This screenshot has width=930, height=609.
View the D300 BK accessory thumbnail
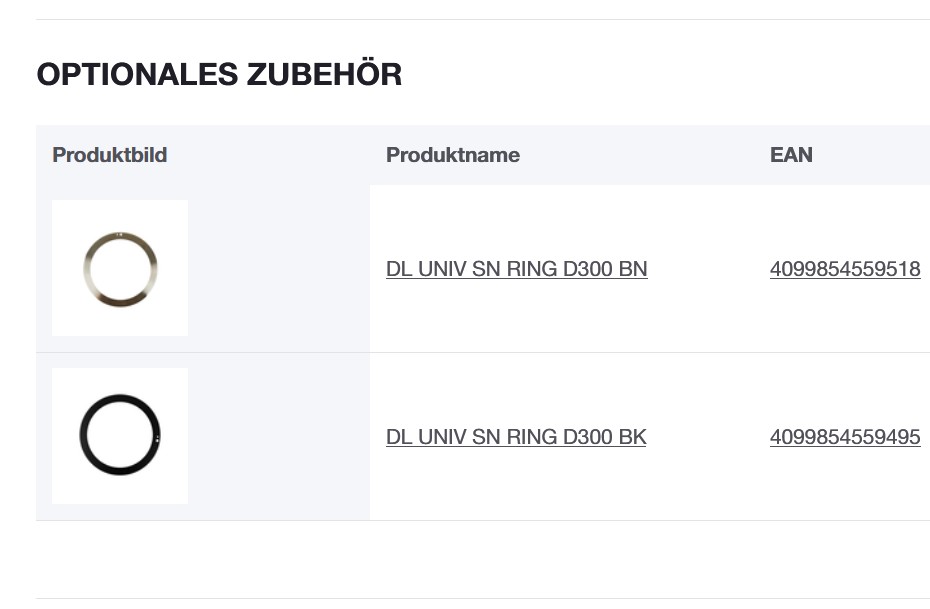pos(120,436)
